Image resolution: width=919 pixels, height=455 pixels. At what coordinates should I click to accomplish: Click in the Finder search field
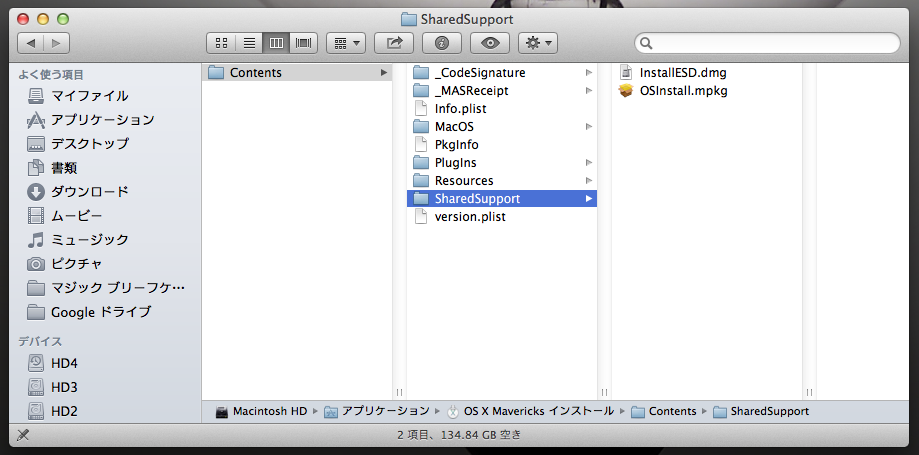(767, 43)
